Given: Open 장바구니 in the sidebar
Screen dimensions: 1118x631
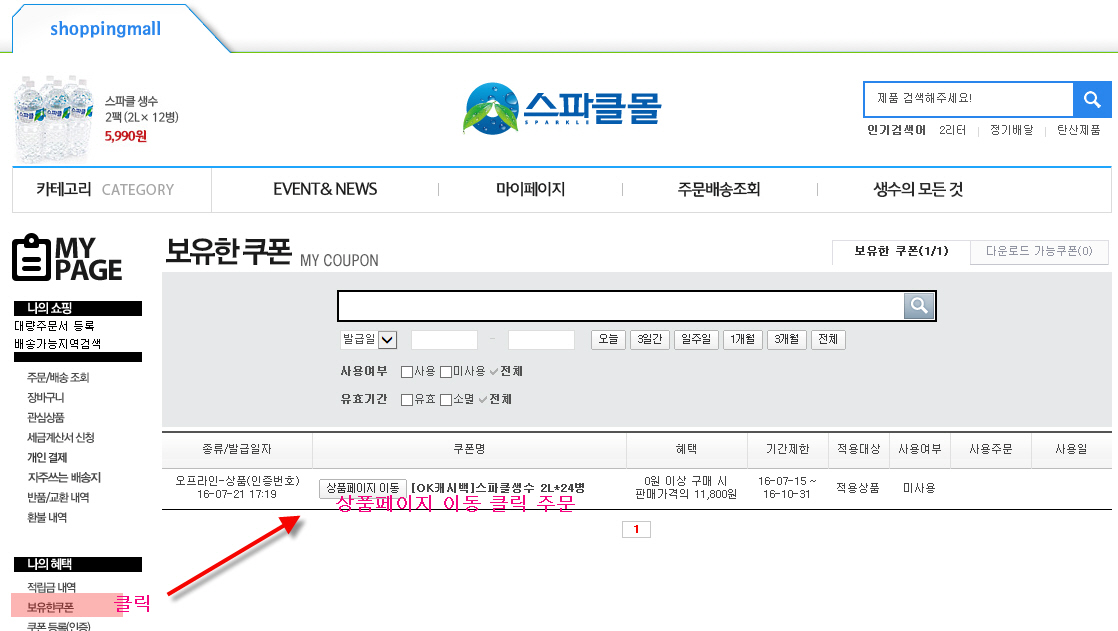Looking at the screenshot, I should click(x=46, y=398).
